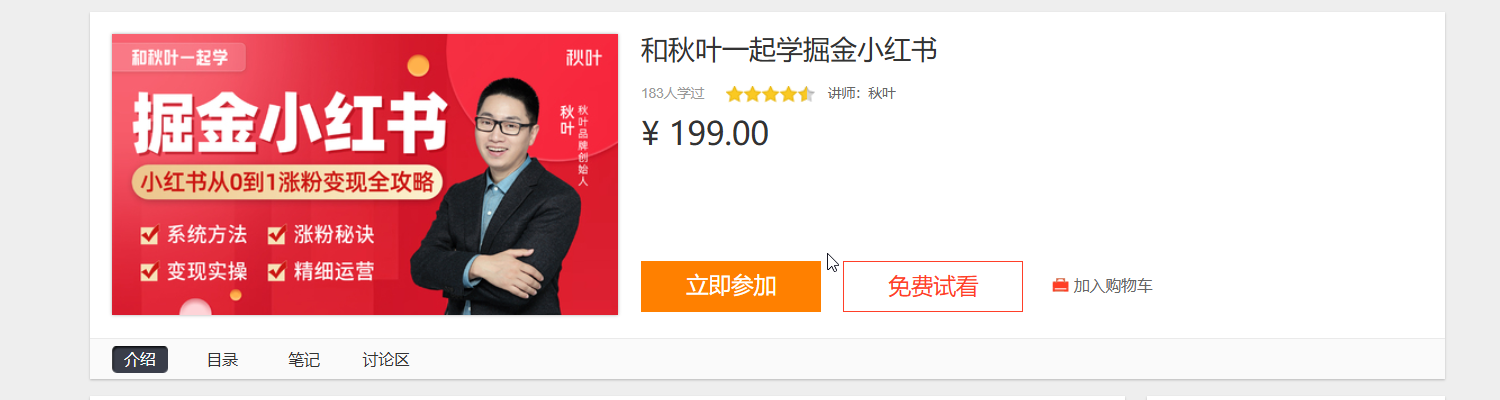Go to the 讨论区 tab
This screenshot has height=400, width=1500.
[386, 360]
